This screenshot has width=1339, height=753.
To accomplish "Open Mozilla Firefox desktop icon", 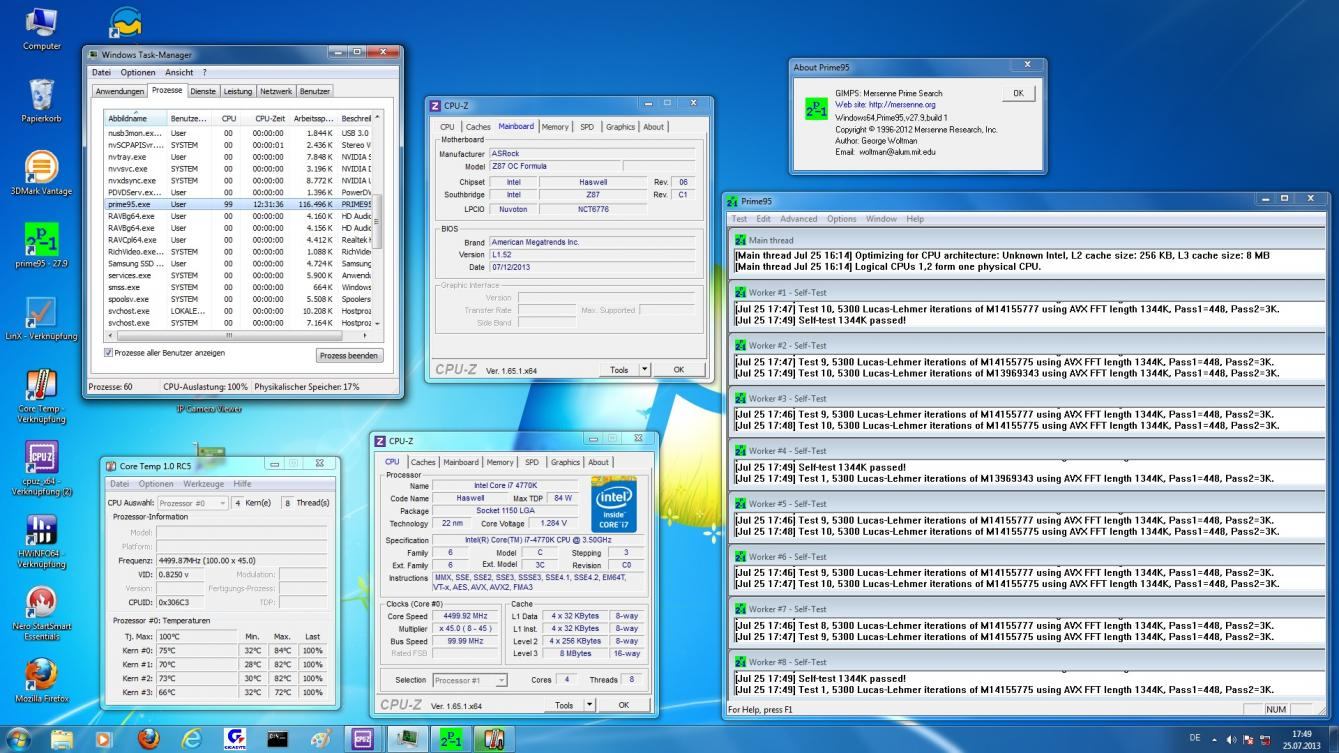I will point(41,680).
